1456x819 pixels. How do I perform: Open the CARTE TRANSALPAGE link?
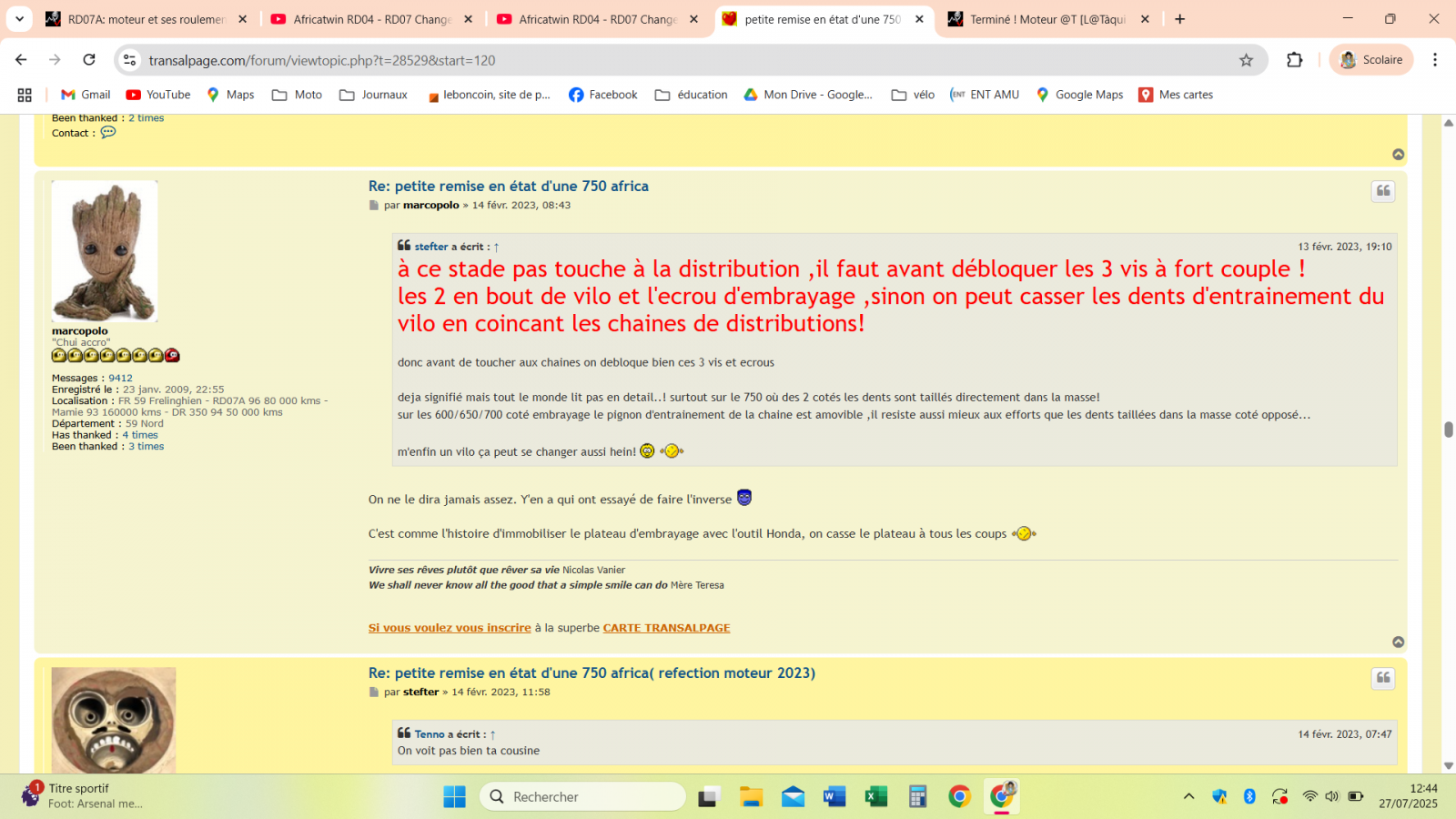point(666,628)
